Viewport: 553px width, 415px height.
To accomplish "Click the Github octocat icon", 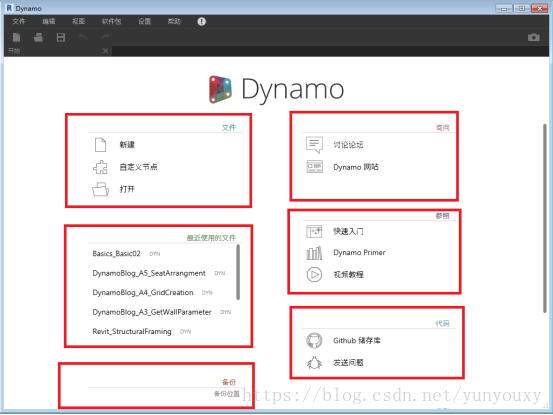I will (314, 341).
